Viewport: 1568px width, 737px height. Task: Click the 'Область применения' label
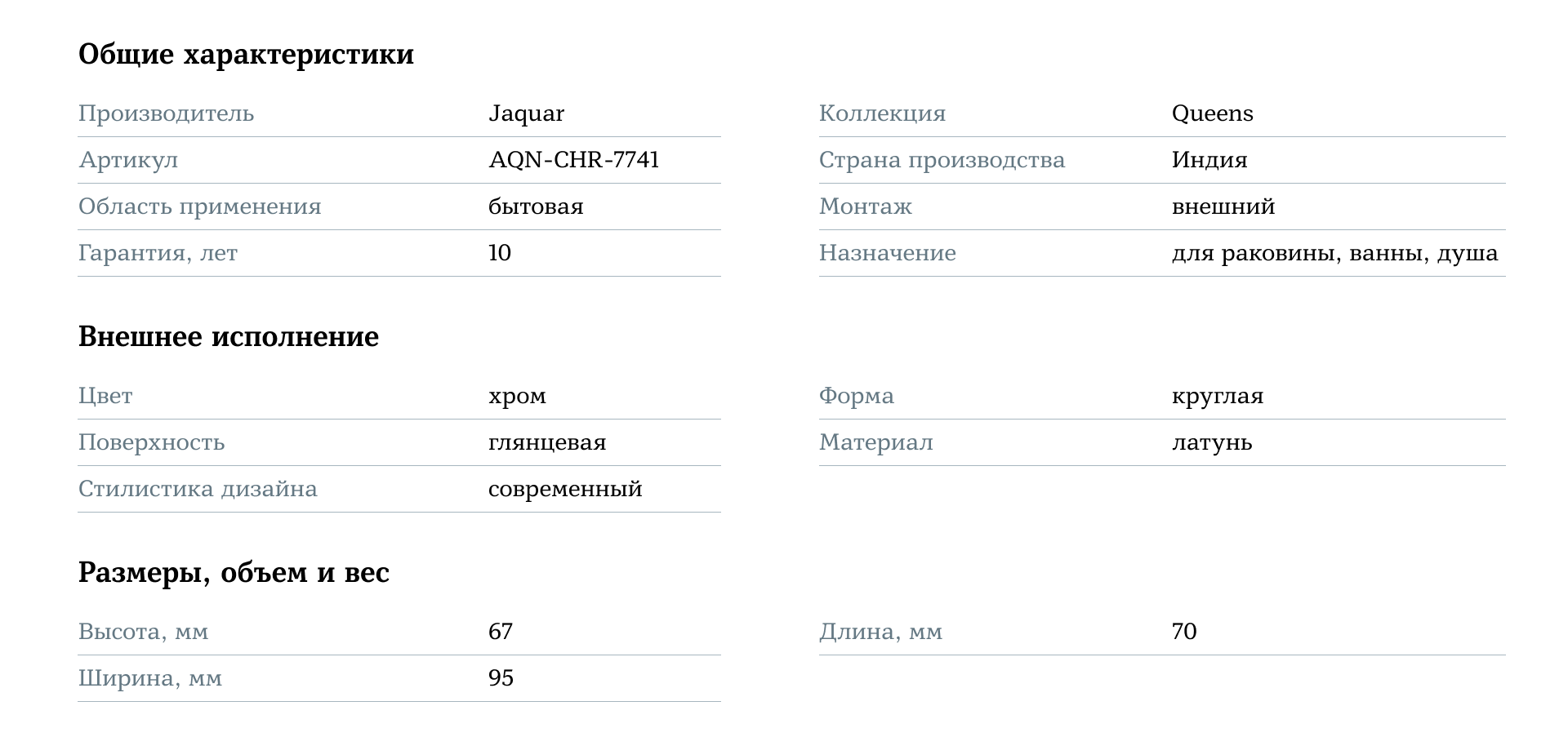[199, 206]
